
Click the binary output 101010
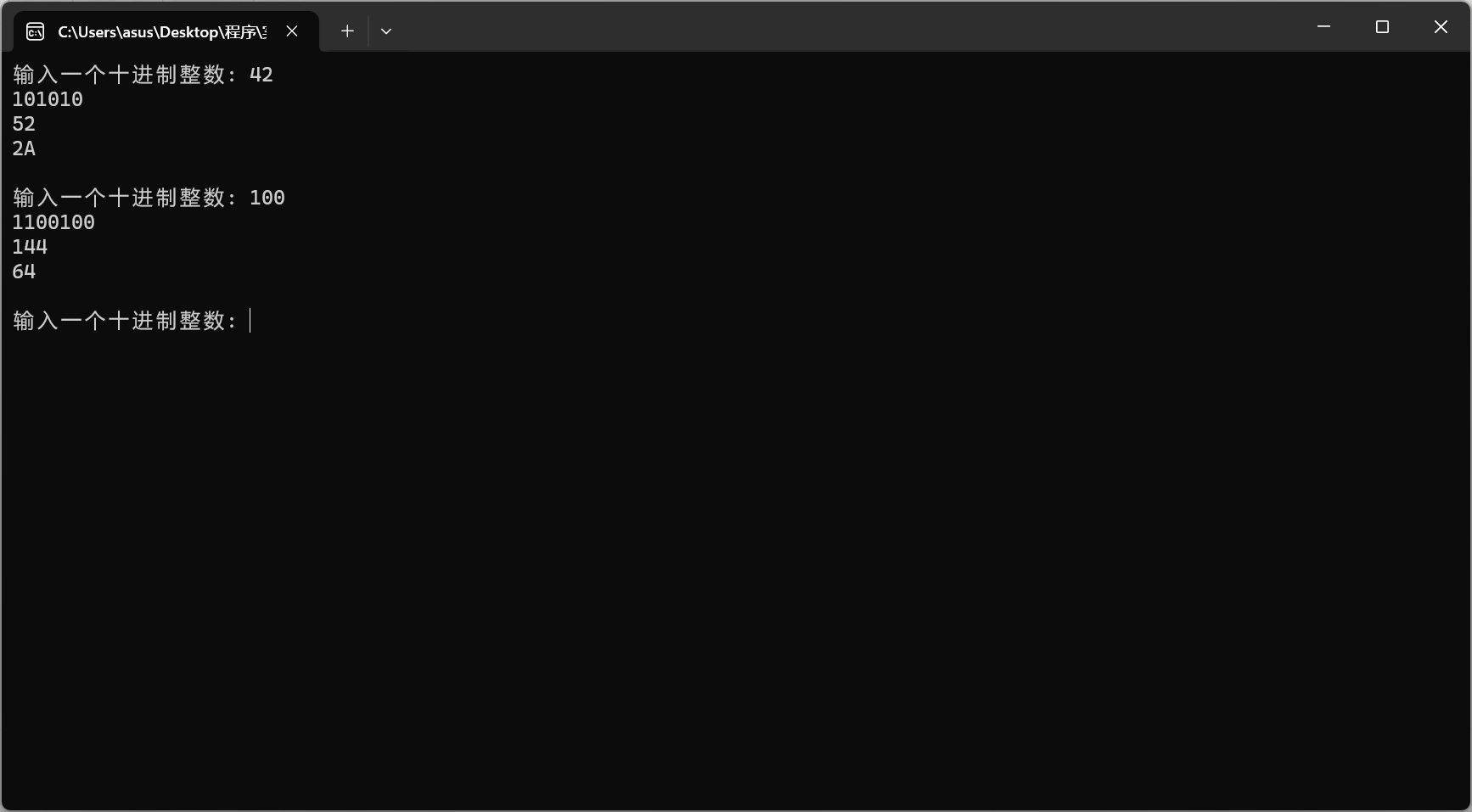pos(48,99)
